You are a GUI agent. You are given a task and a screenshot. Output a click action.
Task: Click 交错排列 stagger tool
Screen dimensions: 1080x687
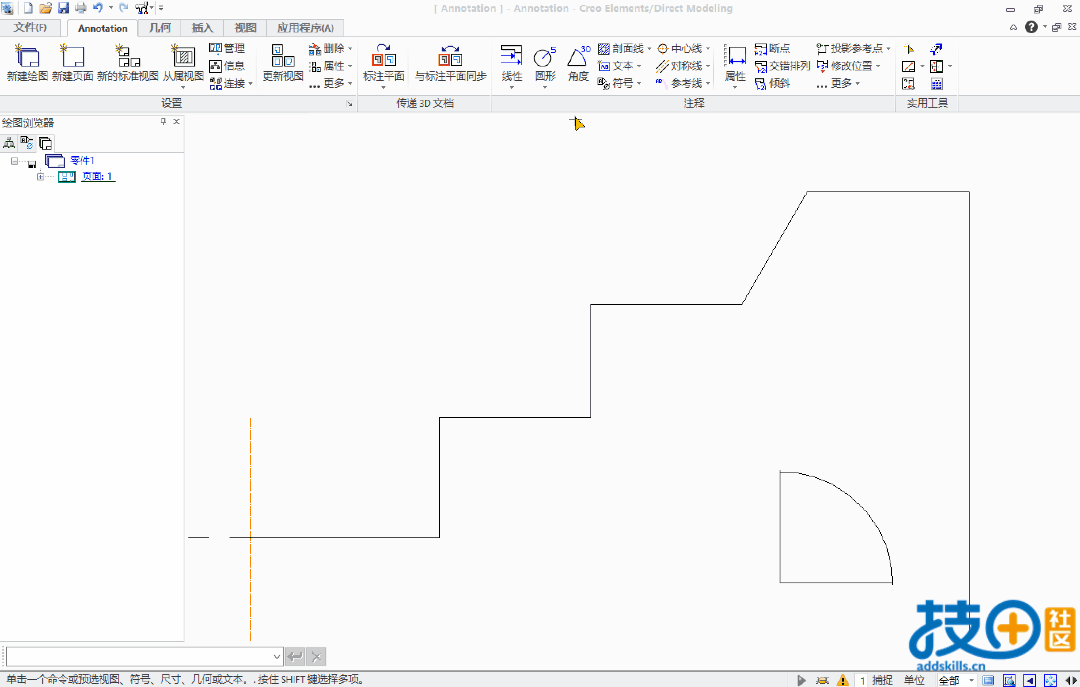point(782,65)
